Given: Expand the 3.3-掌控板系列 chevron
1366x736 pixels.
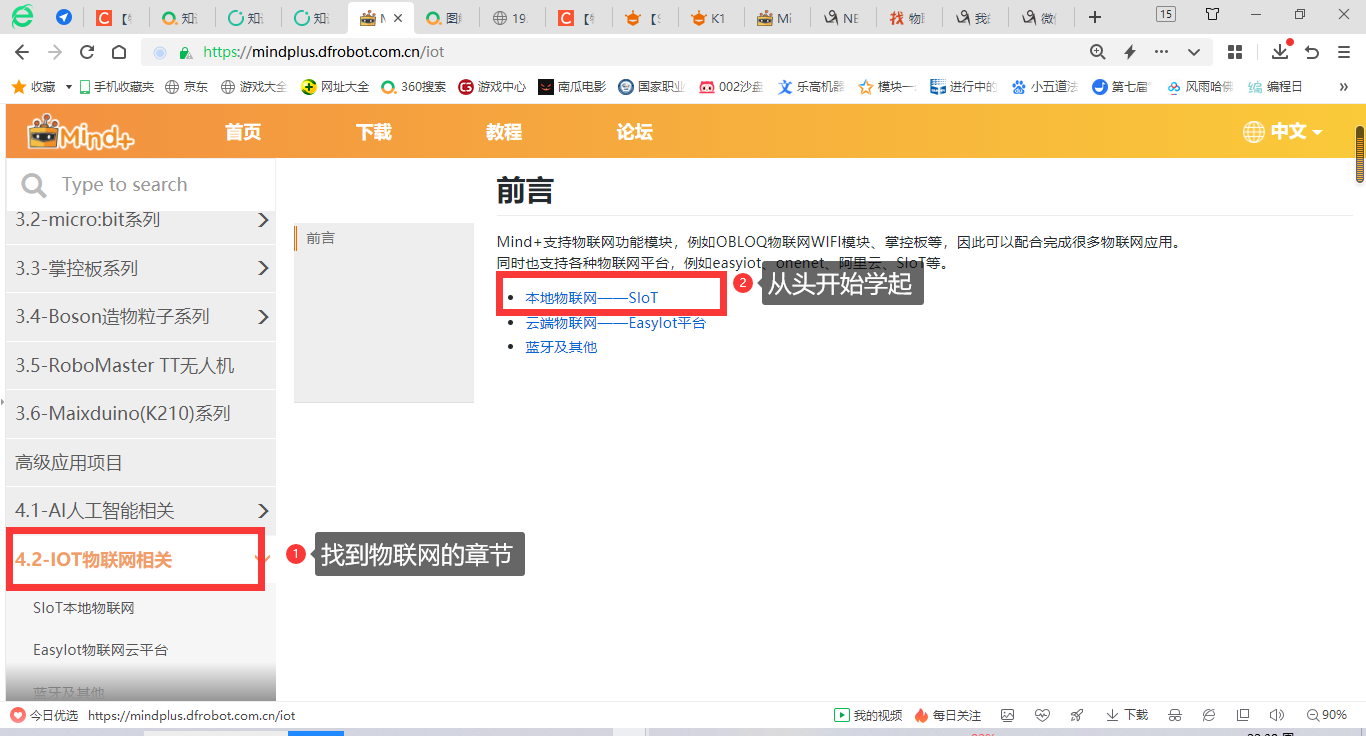Looking at the screenshot, I should tap(263, 268).
